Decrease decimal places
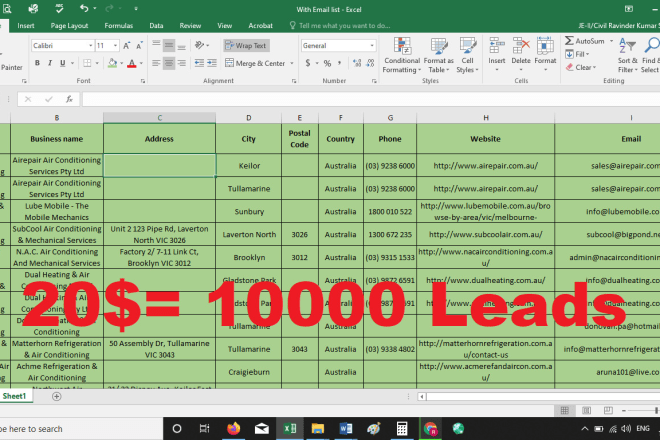Screen dimensions: 660x440 coord(370,63)
